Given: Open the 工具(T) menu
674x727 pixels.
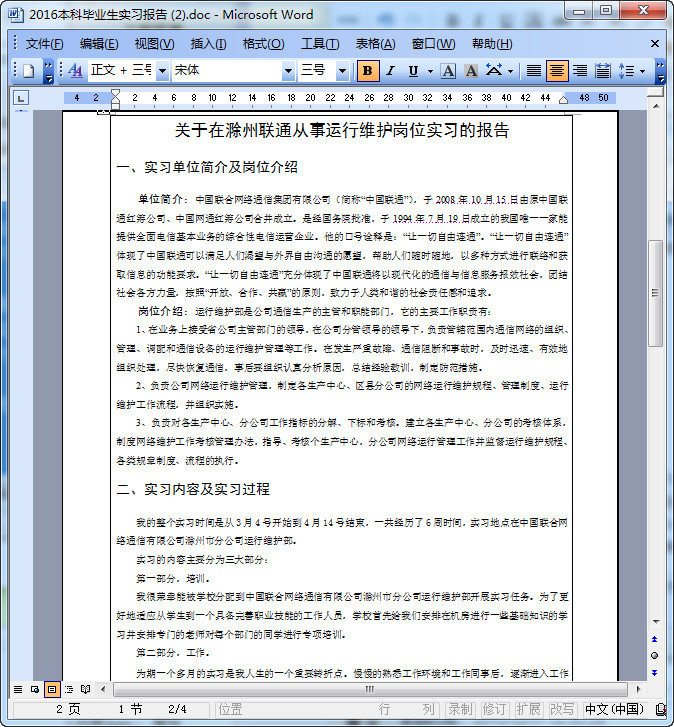Looking at the screenshot, I should (320, 44).
